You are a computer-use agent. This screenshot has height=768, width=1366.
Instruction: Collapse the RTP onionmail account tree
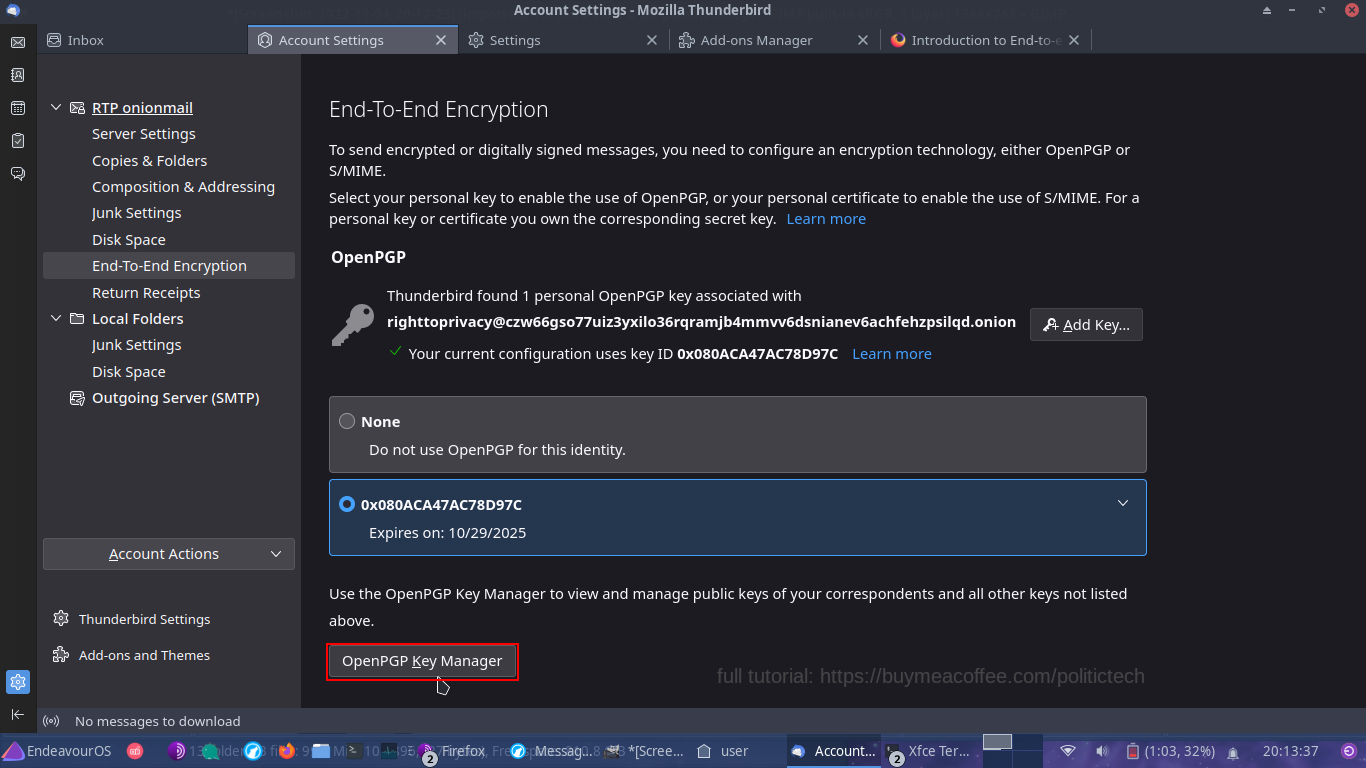tap(56, 108)
